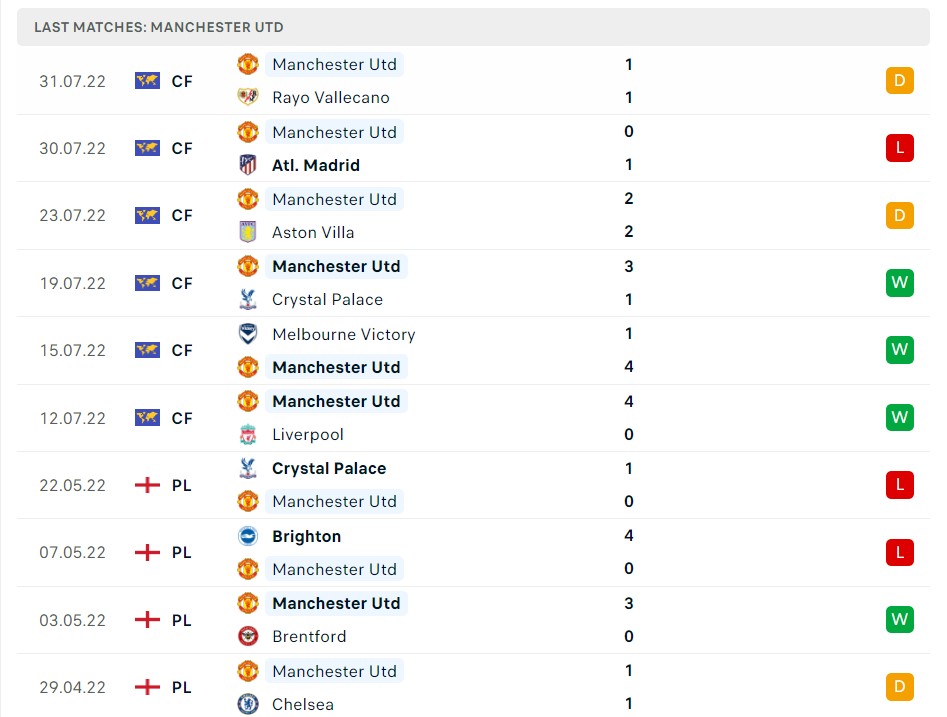
Task: Click the loss badge for 30.07.22 match
Action: click(899, 148)
